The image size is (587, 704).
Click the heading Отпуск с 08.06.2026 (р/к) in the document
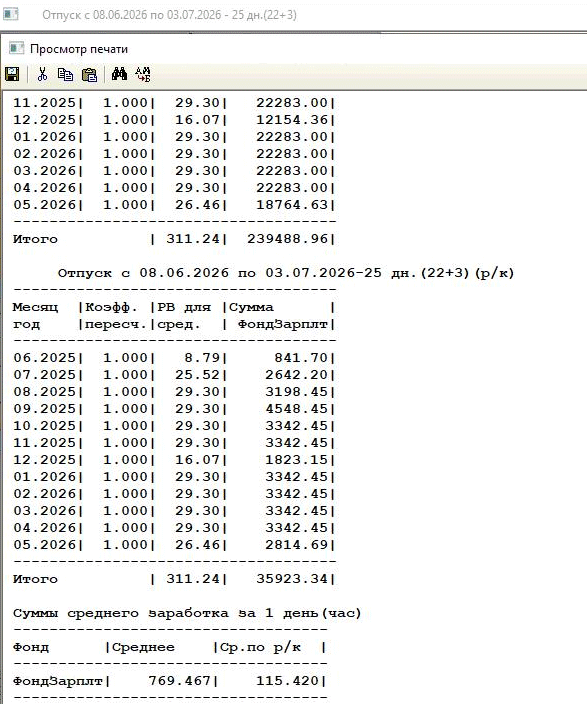click(x=286, y=273)
